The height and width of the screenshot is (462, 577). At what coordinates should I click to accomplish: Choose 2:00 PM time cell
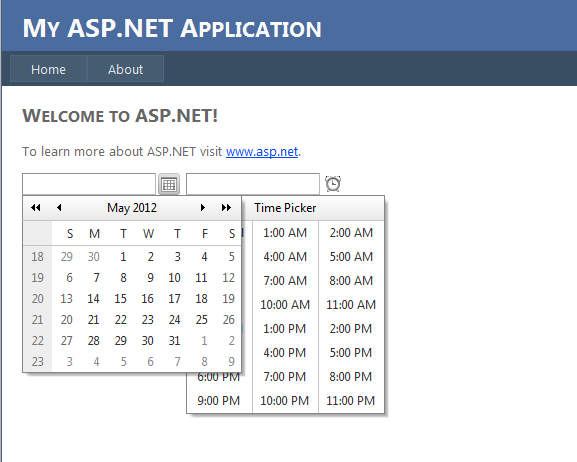[x=351, y=329]
